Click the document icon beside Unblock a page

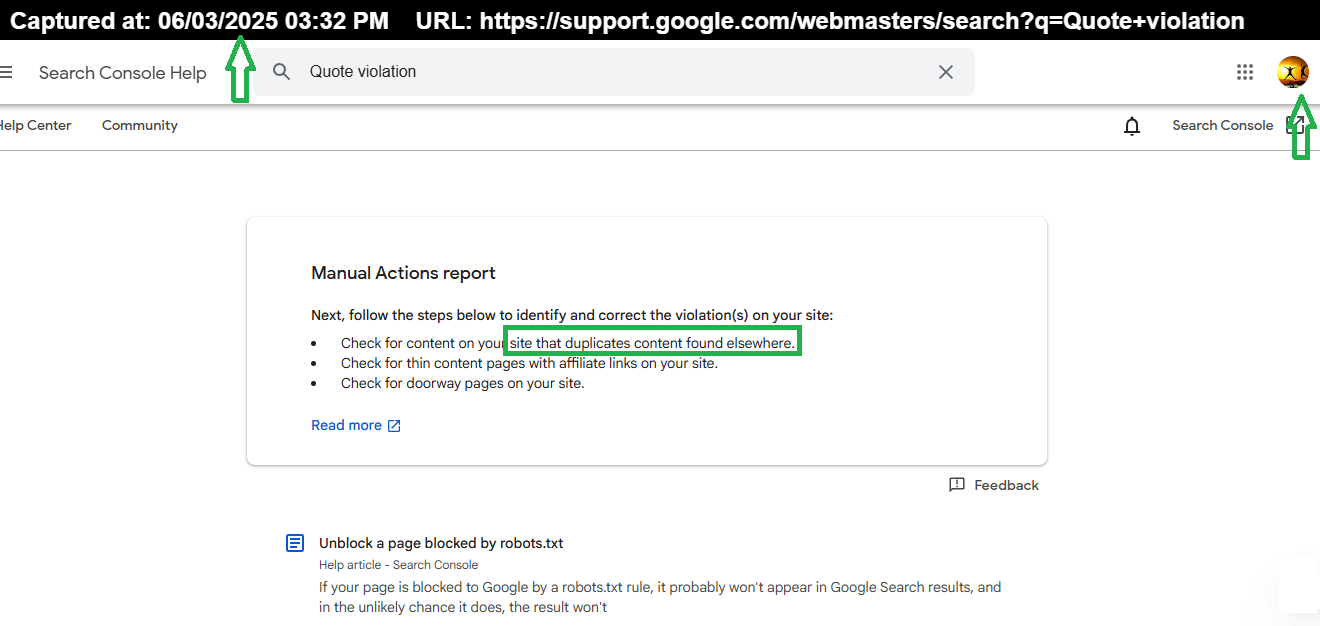pyautogui.click(x=295, y=543)
